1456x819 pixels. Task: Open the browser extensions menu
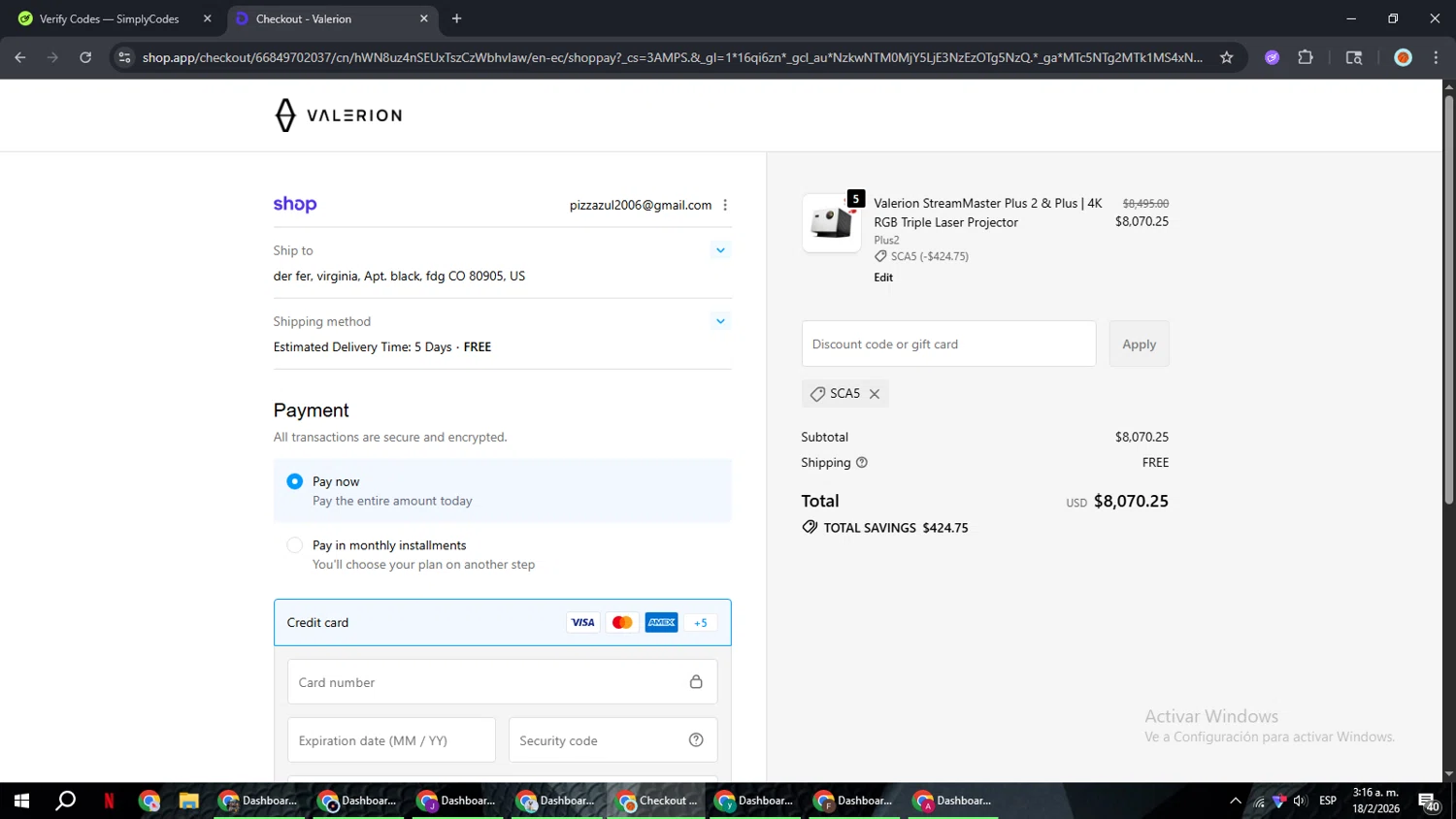[1306, 57]
